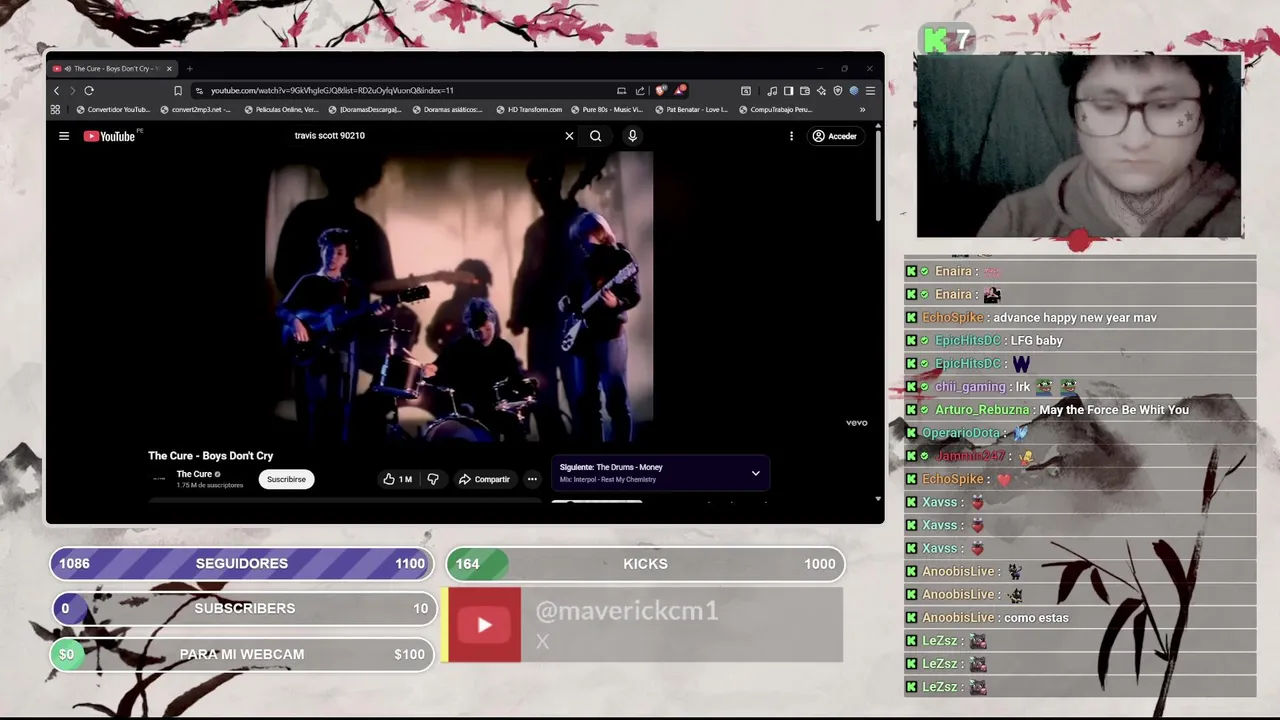Viewport: 1280px width, 720px height.
Task: Reload the page in the browser
Action: [89, 90]
